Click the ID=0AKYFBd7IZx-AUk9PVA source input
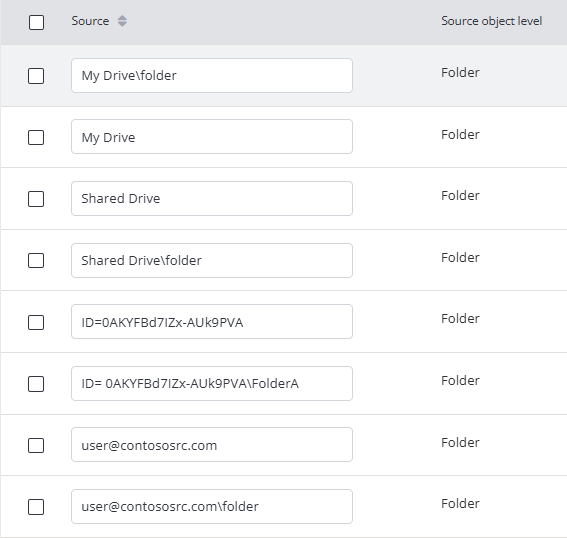The width and height of the screenshot is (567, 538). pos(212,321)
